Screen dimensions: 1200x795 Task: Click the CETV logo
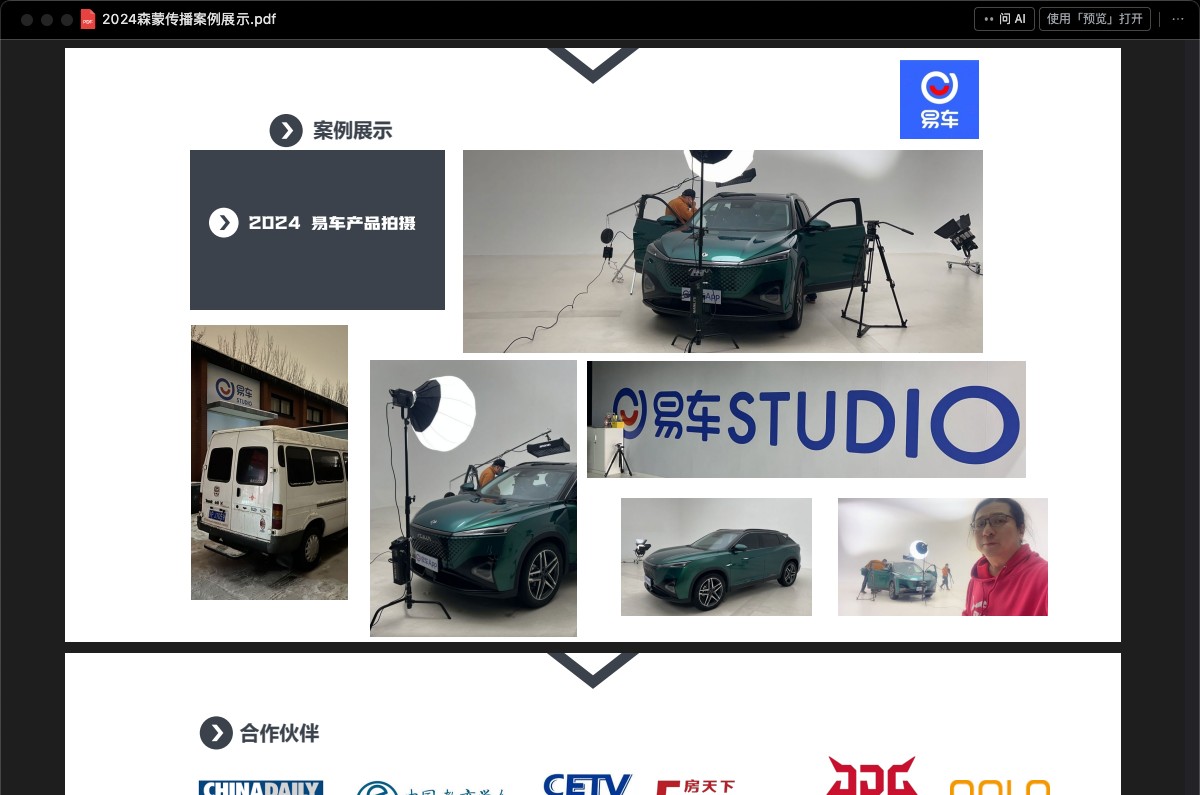(588, 784)
